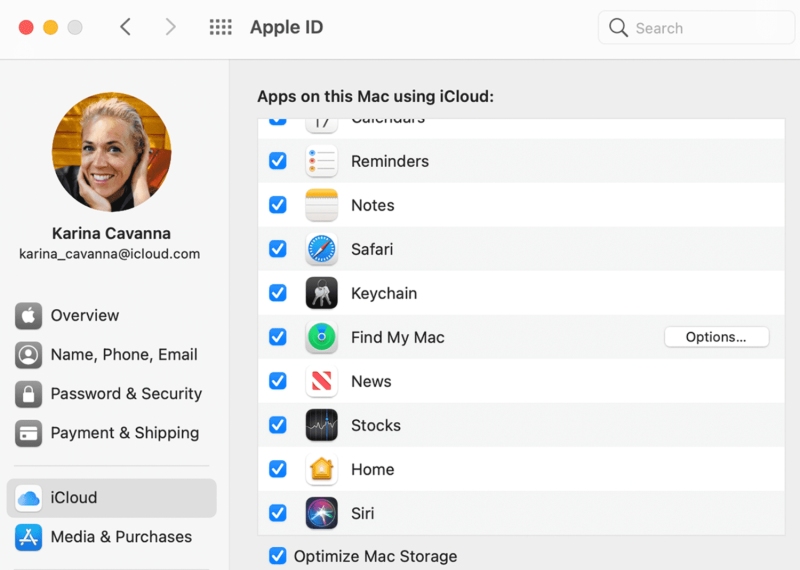800x570 pixels.
Task: Go forward with the right arrow
Action: [x=170, y=27]
